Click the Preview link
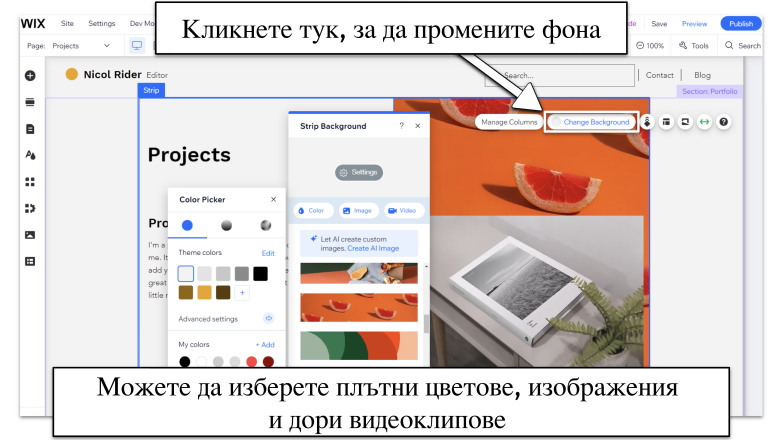 click(x=694, y=24)
